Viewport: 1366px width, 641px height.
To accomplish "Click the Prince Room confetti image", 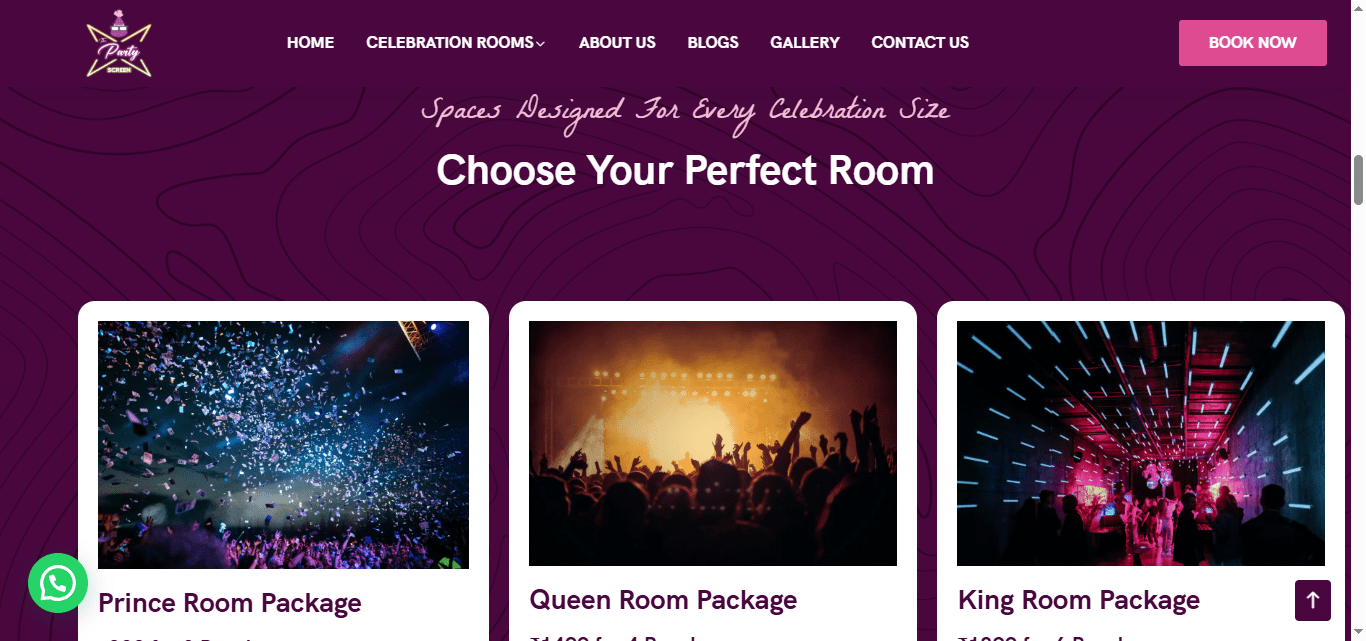I will pos(283,444).
